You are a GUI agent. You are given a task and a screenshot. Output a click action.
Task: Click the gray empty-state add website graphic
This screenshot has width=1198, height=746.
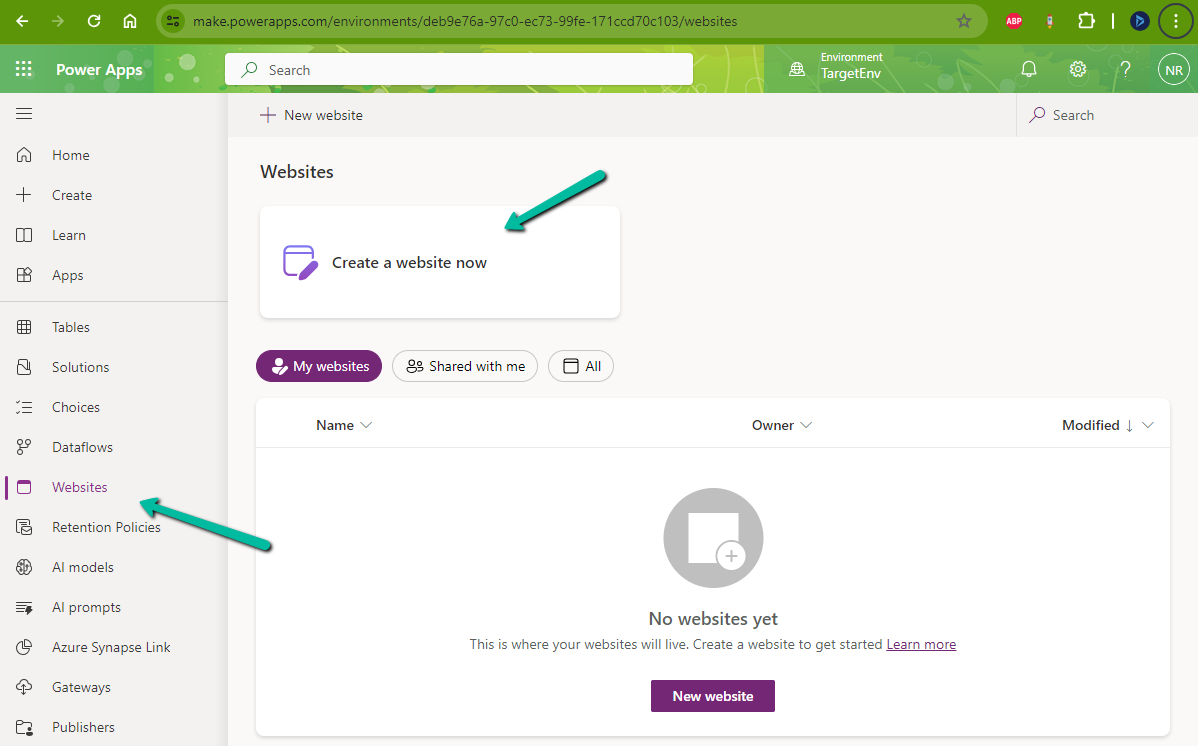coord(713,538)
